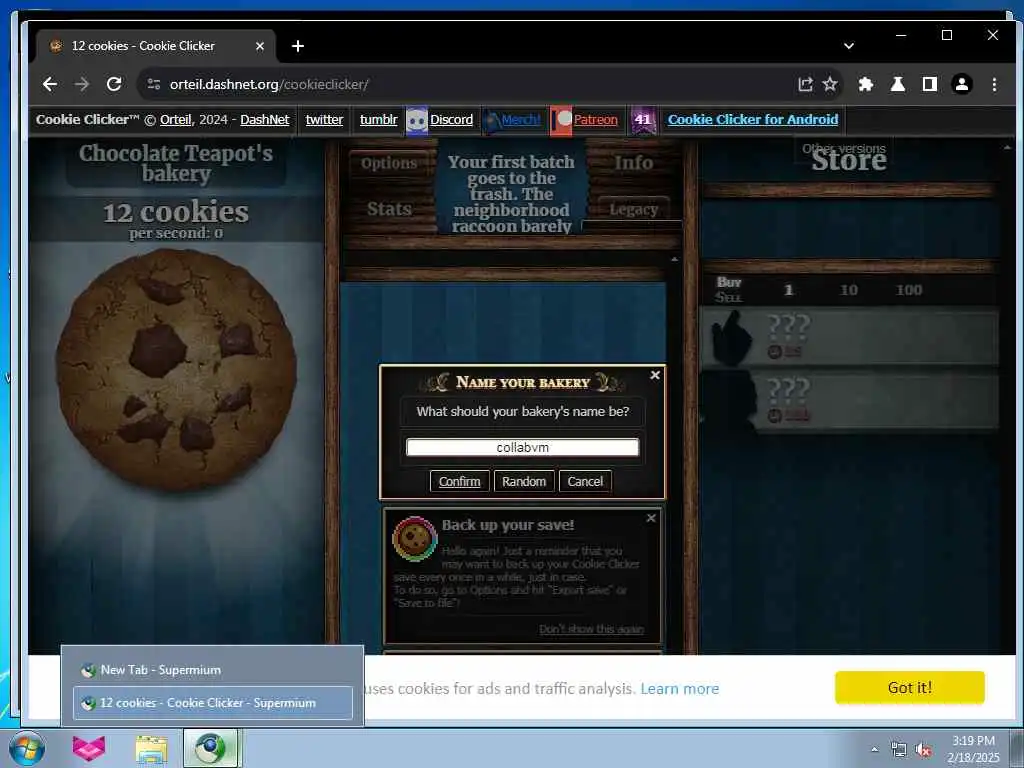Viewport: 1024px width, 768px height.
Task: Click the Discord icon in top bar
Action: (x=417, y=120)
